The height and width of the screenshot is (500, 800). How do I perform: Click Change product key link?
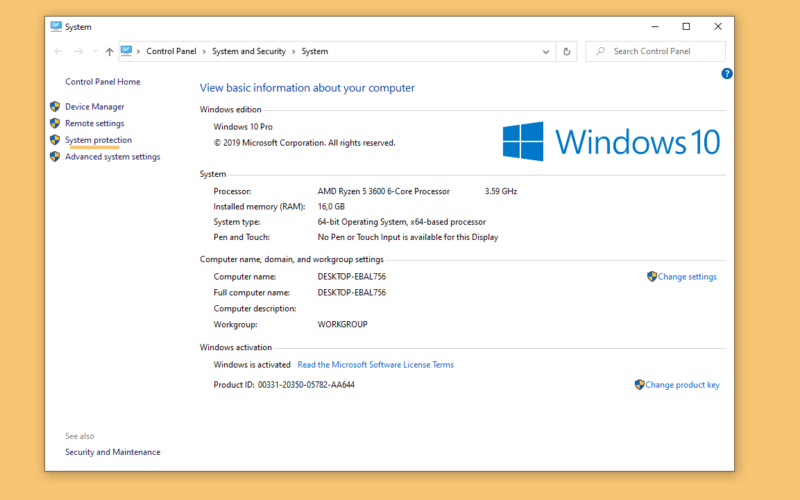(x=683, y=385)
